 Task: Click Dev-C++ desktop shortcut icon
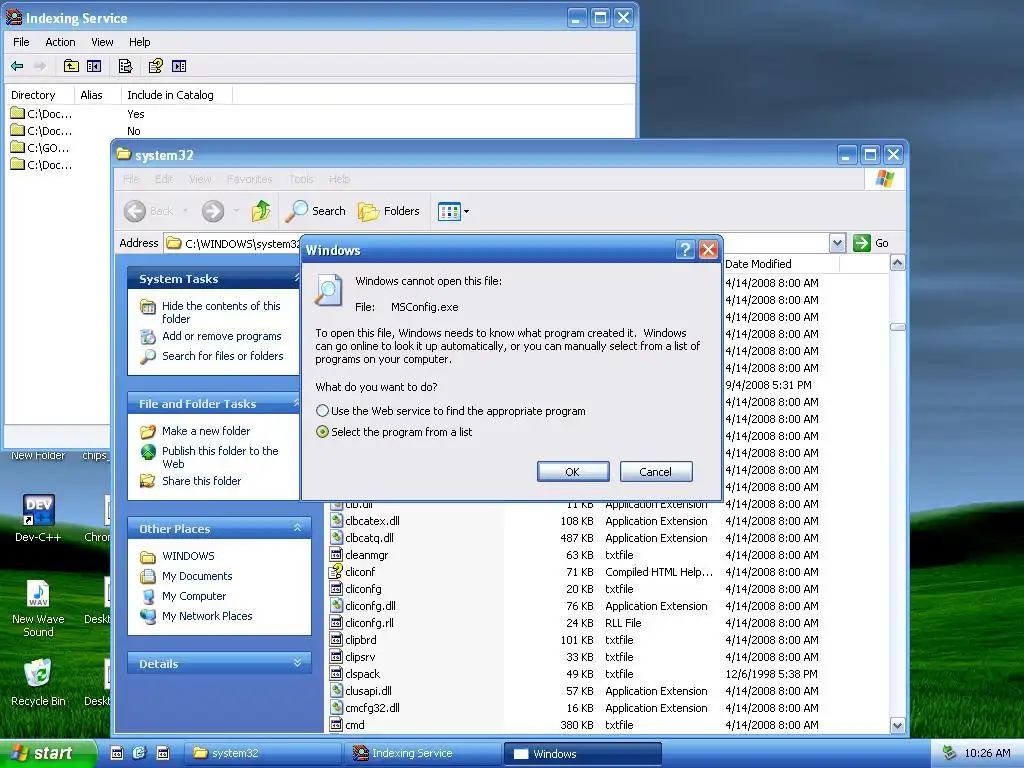(x=39, y=510)
